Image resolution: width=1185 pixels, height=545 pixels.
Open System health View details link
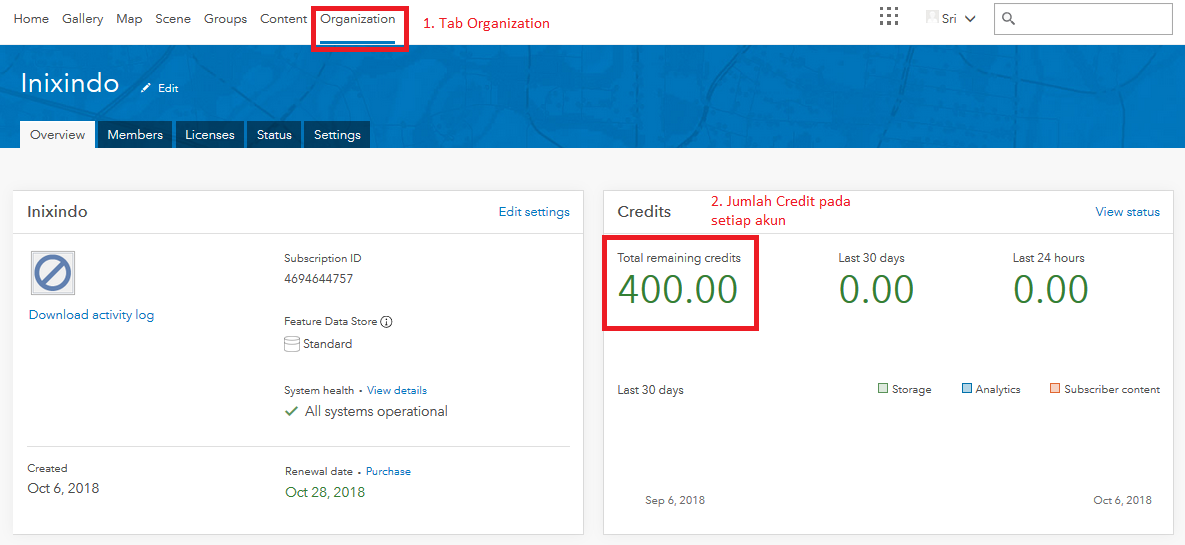[397, 391]
